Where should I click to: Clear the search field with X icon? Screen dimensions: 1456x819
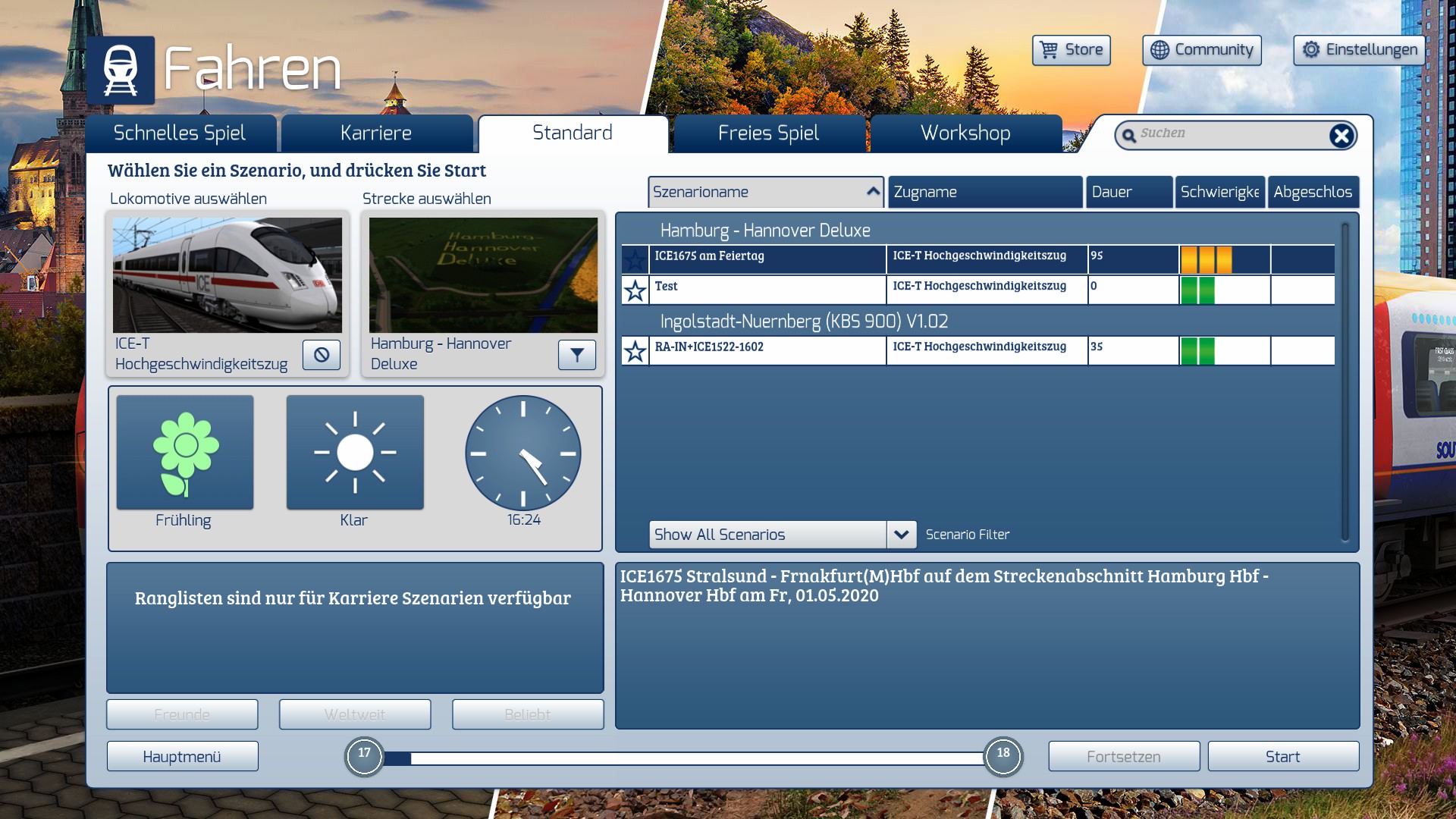[1341, 136]
